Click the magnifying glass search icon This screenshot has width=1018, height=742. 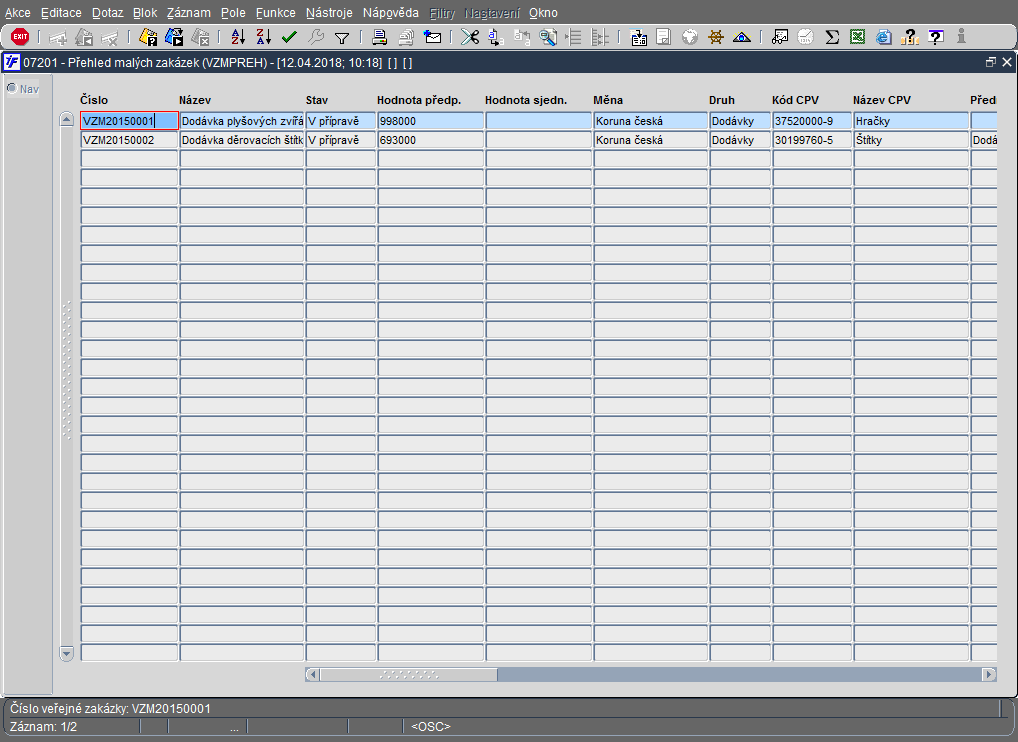click(548, 37)
